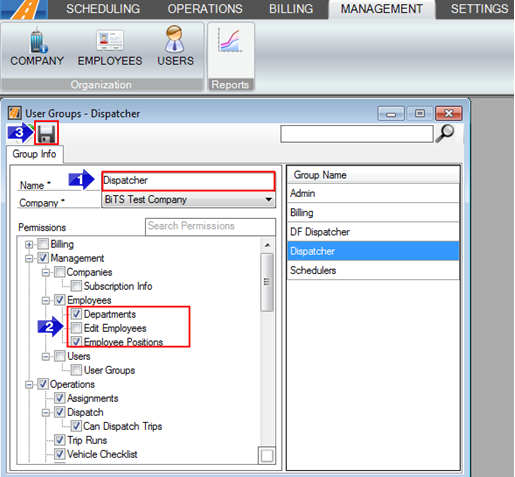Uncheck the Departments permission checkbox

(76, 314)
